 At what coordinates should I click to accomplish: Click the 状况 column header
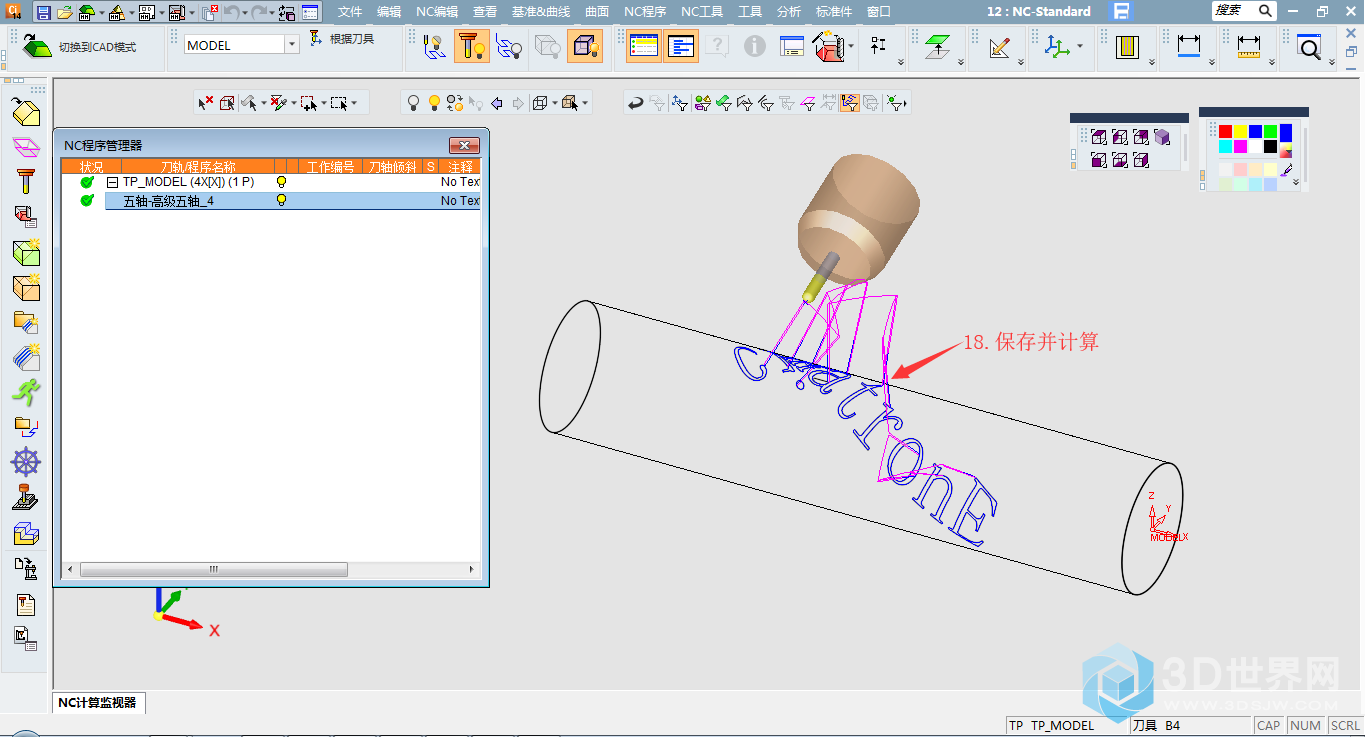(x=92, y=166)
